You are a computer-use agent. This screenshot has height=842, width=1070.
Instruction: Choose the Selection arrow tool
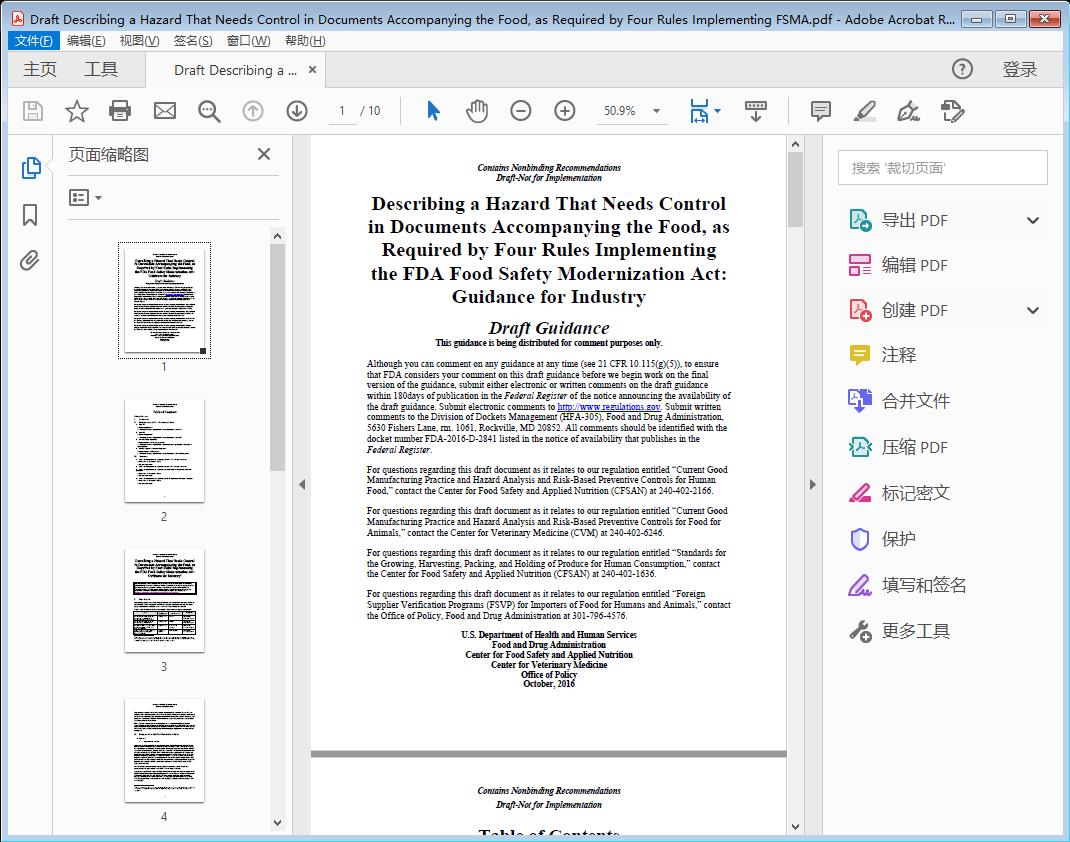pos(433,111)
